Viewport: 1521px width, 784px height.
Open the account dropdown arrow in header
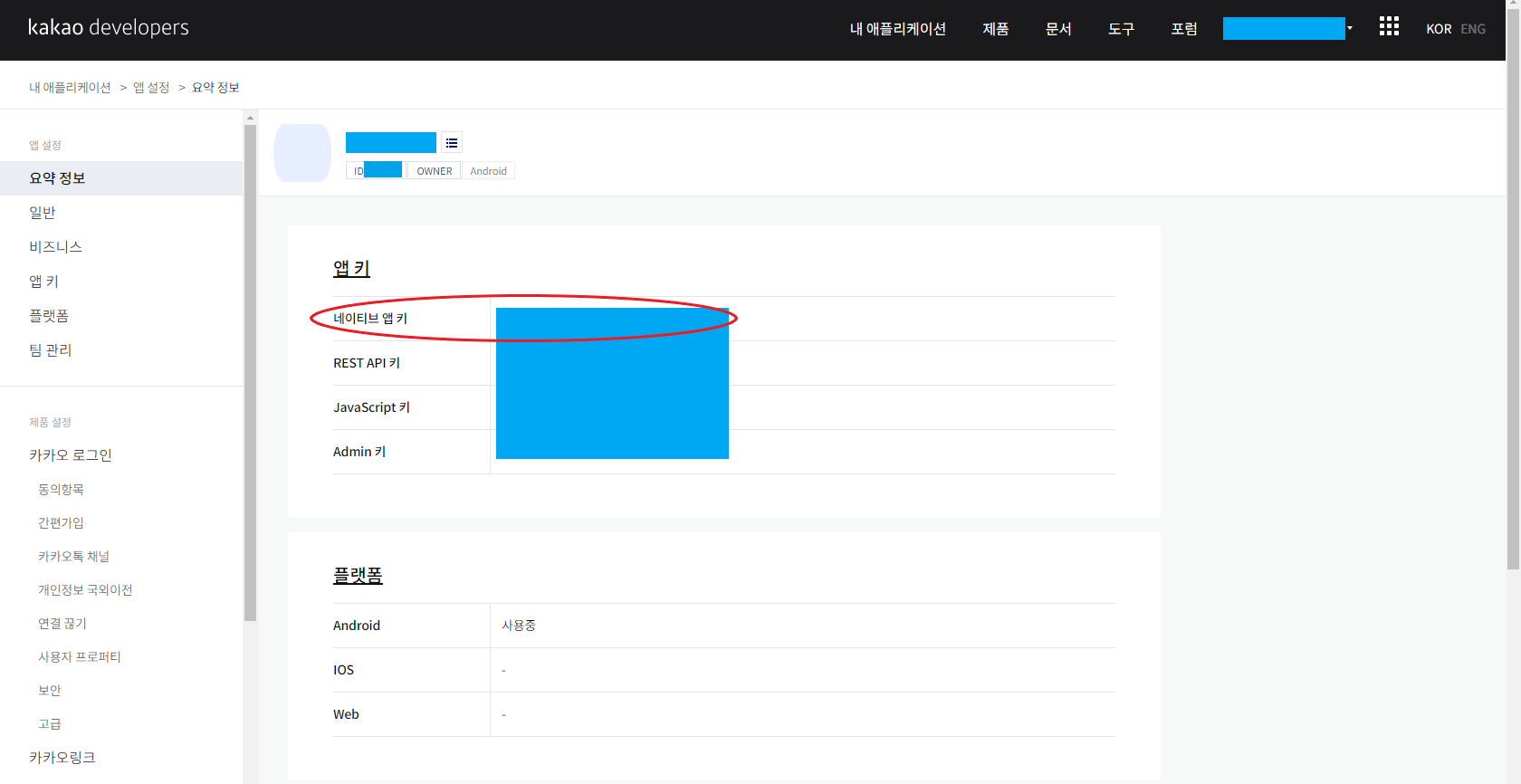coord(1349,28)
